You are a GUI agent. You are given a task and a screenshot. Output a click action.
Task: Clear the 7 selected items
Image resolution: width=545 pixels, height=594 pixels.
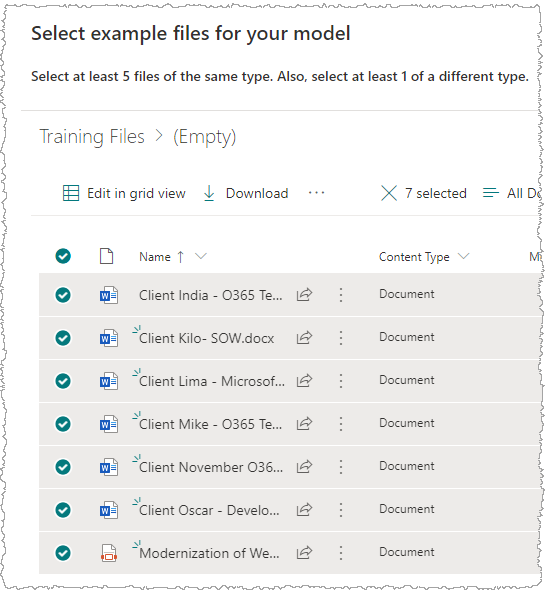point(389,193)
